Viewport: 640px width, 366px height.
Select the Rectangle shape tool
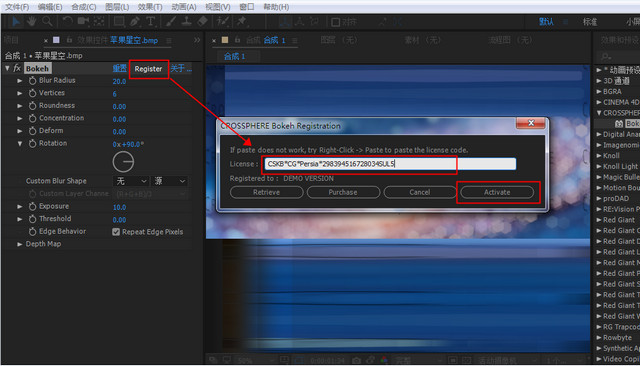(x=119, y=22)
